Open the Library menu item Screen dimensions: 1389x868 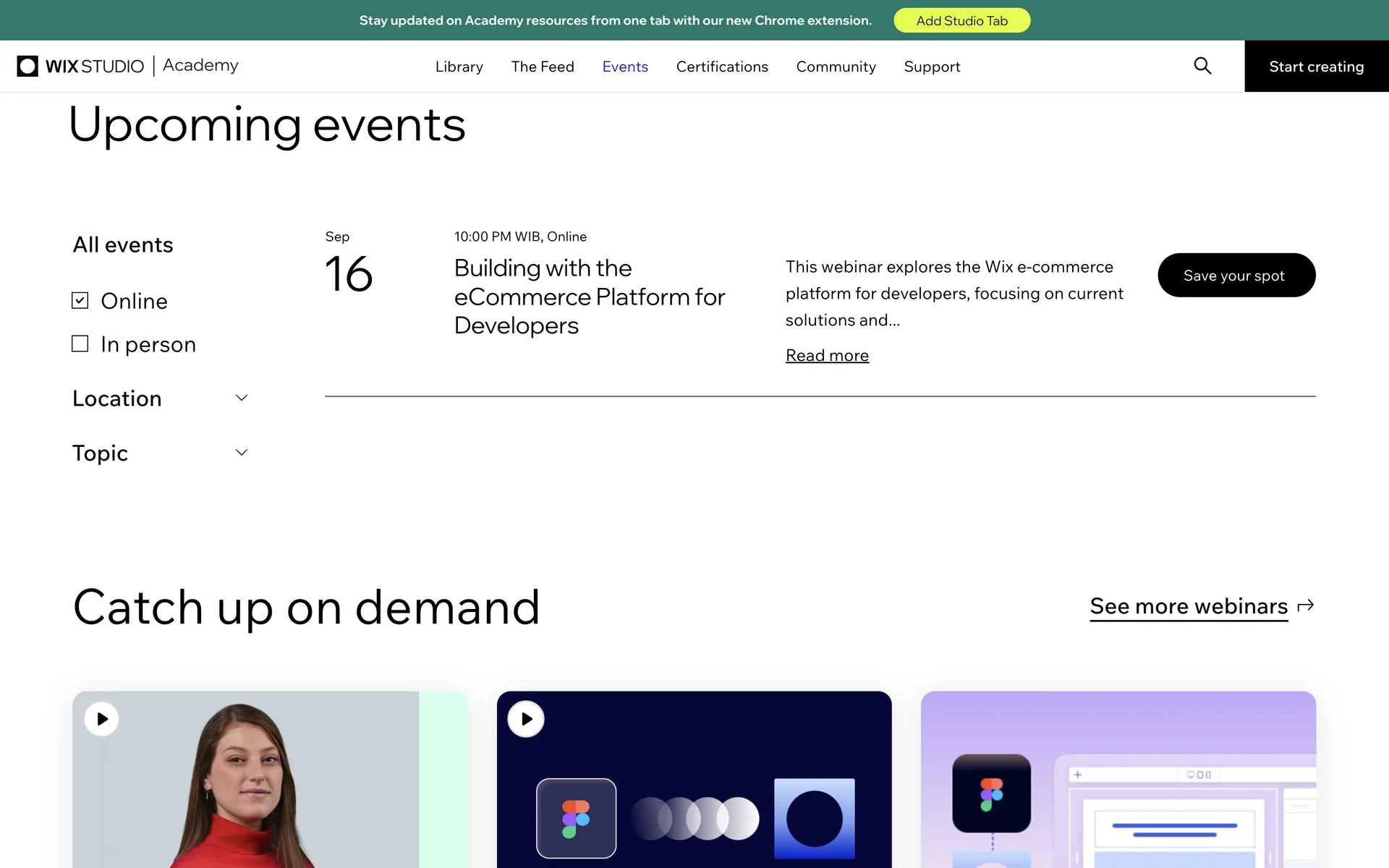tap(459, 67)
